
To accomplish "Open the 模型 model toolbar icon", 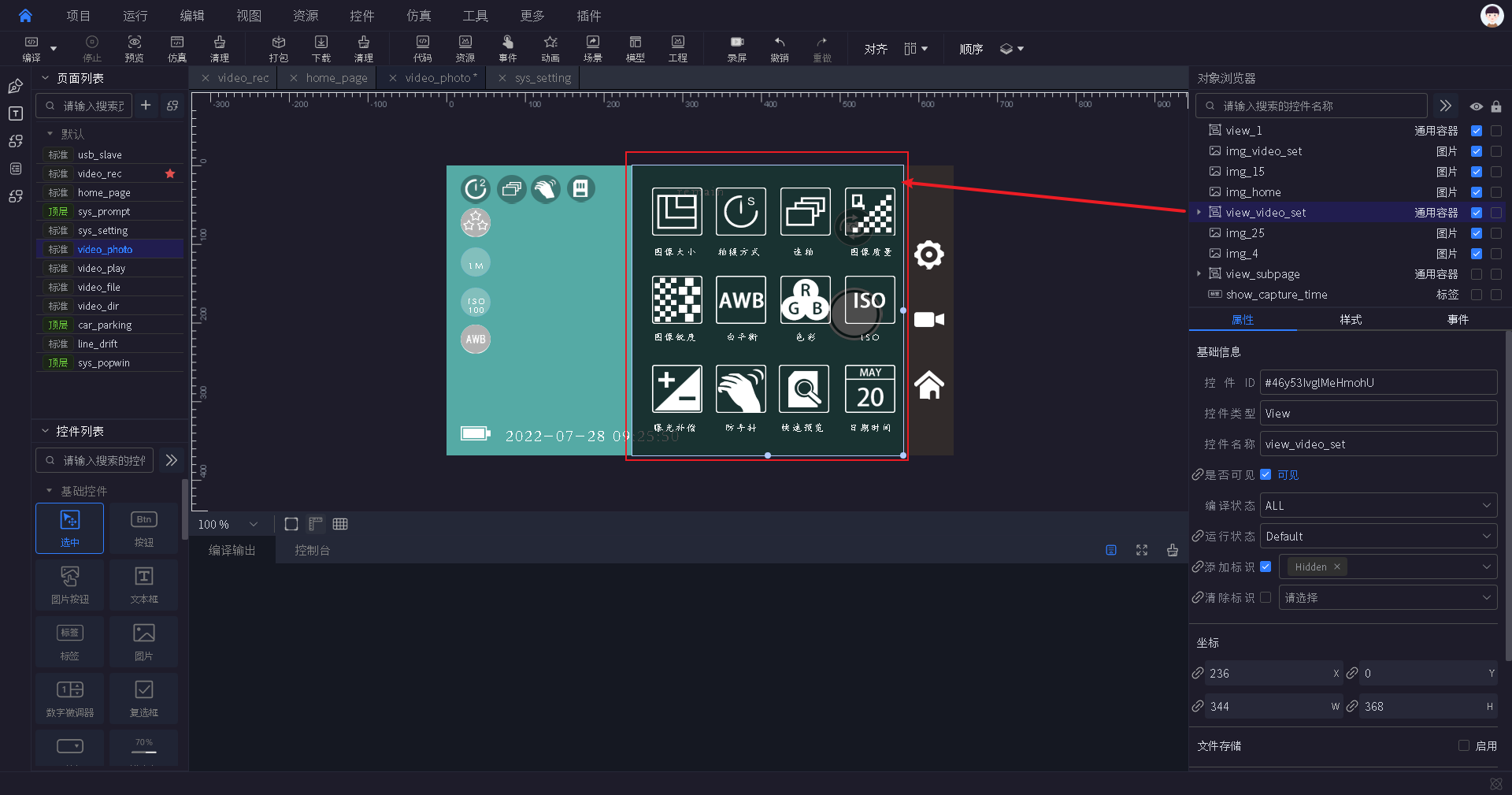I will [x=636, y=49].
